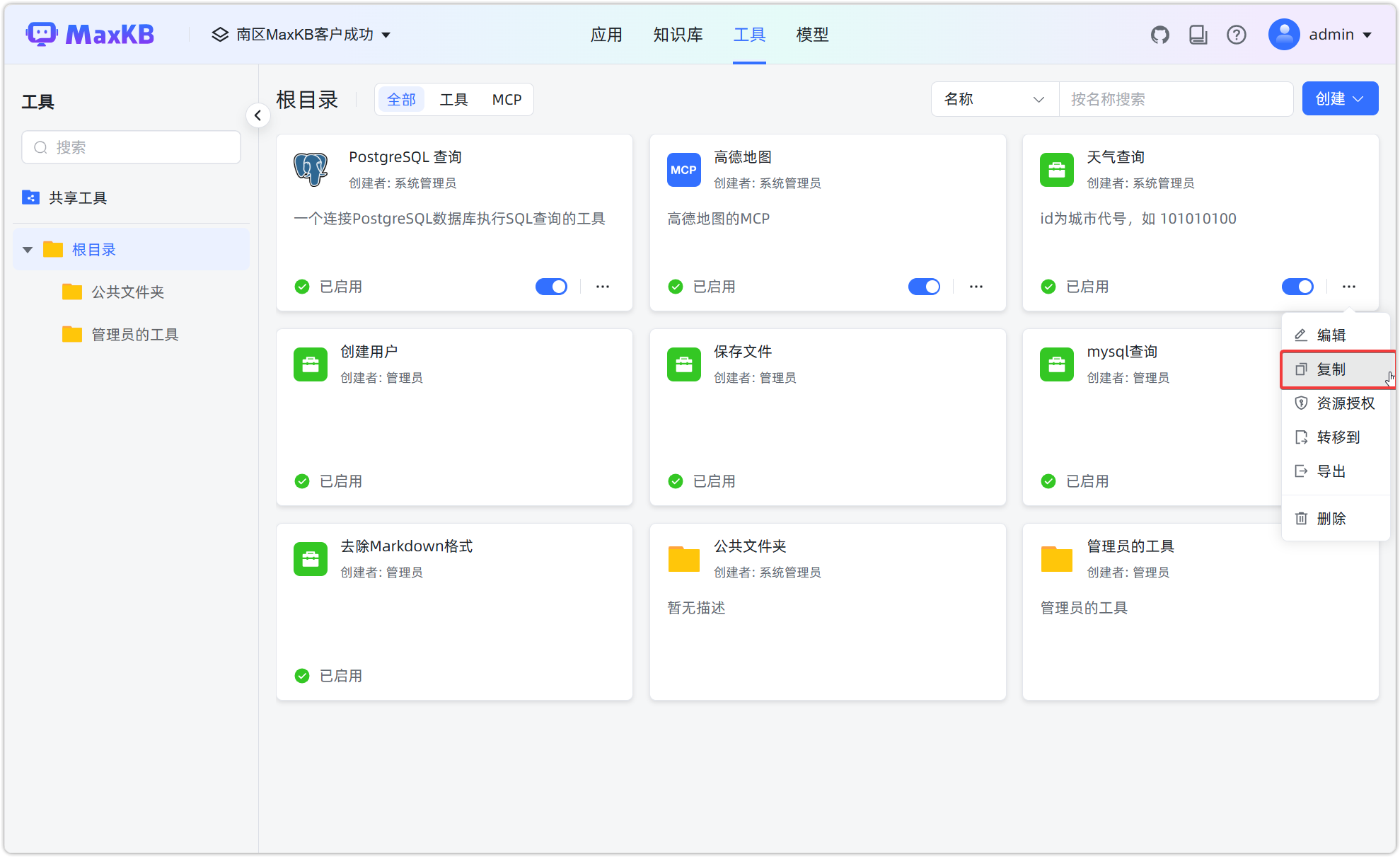Turn off the 天气查询 tool switch

(x=1297, y=287)
